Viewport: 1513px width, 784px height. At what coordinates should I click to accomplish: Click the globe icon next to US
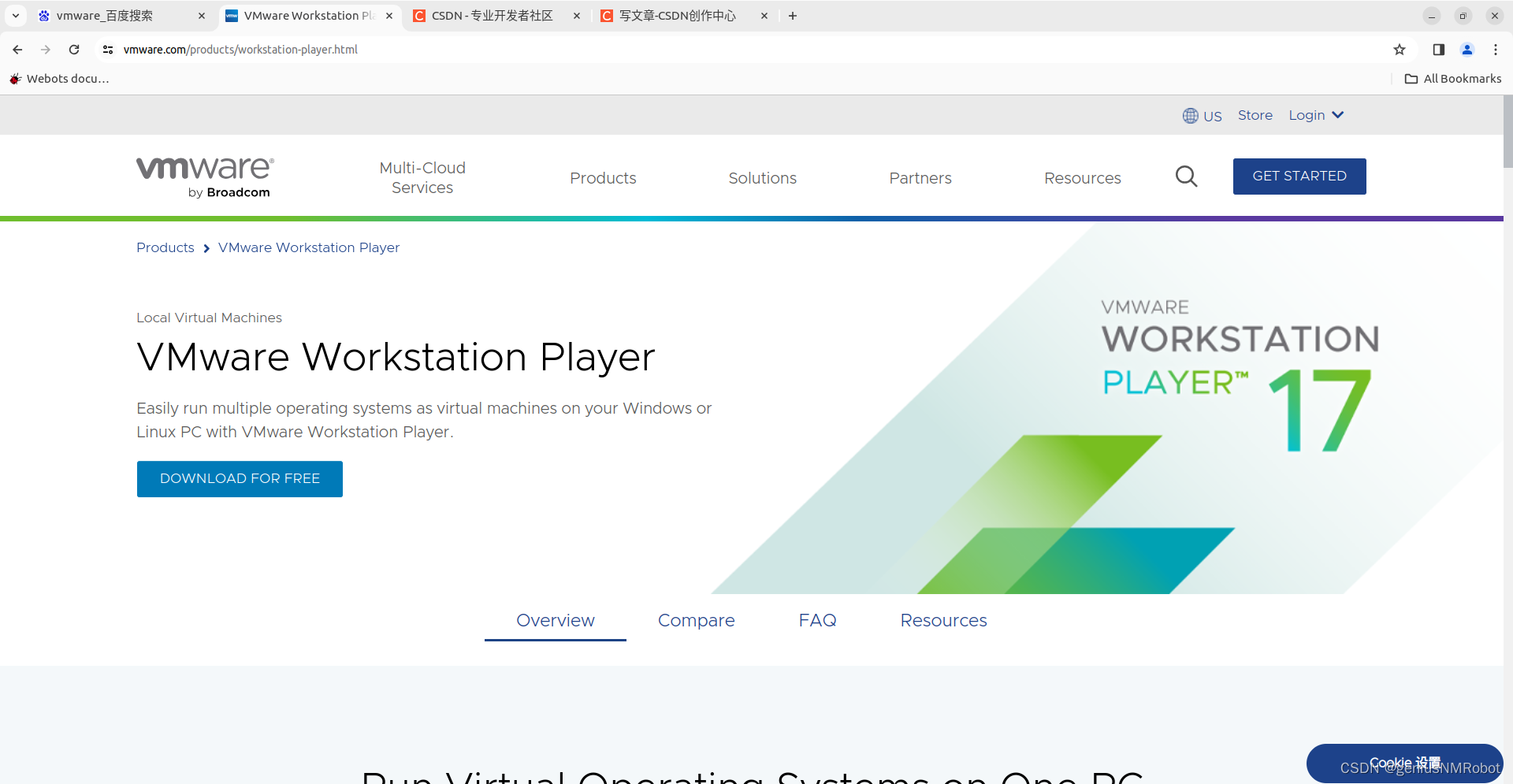pos(1190,115)
